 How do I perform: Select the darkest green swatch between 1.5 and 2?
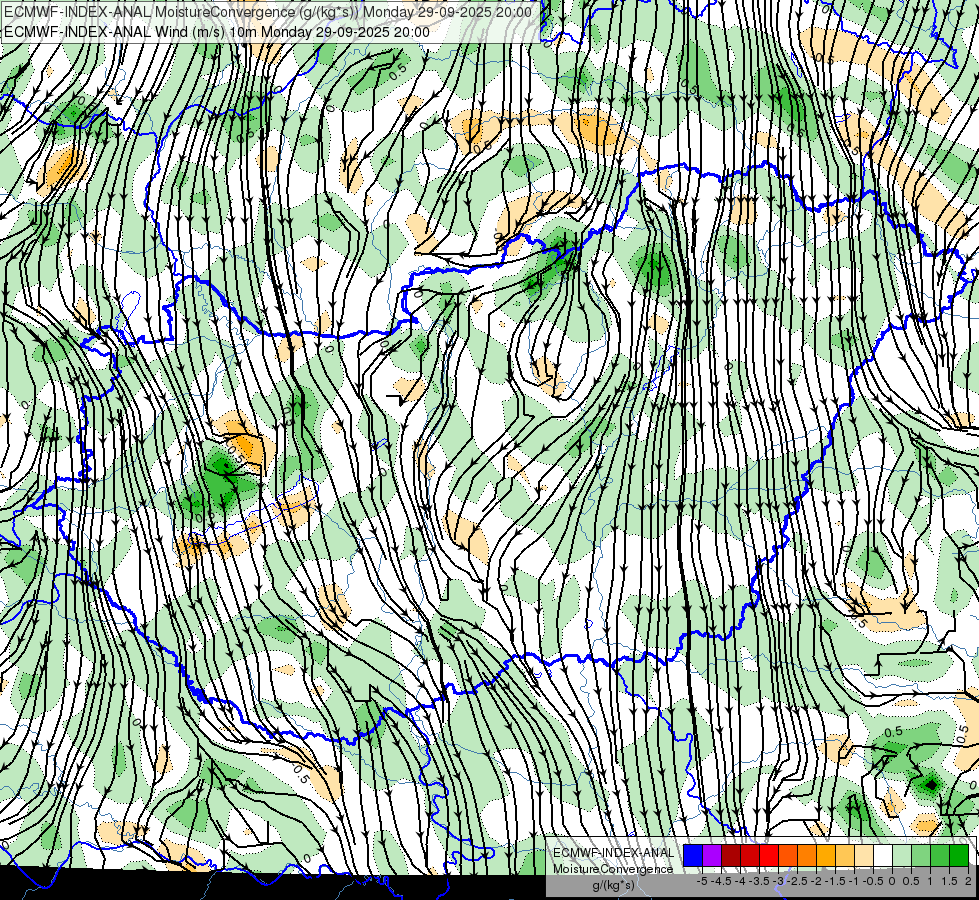(x=959, y=855)
